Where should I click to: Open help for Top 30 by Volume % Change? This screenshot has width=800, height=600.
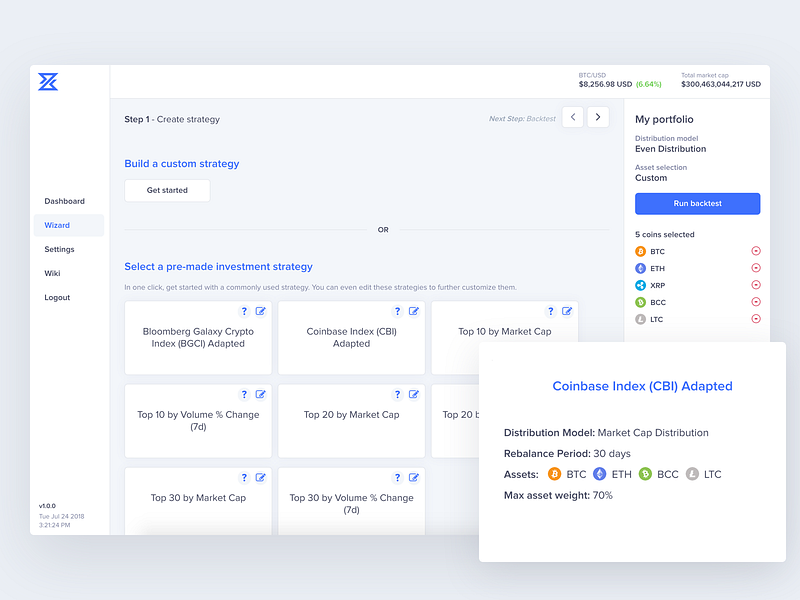[x=397, y=478]
